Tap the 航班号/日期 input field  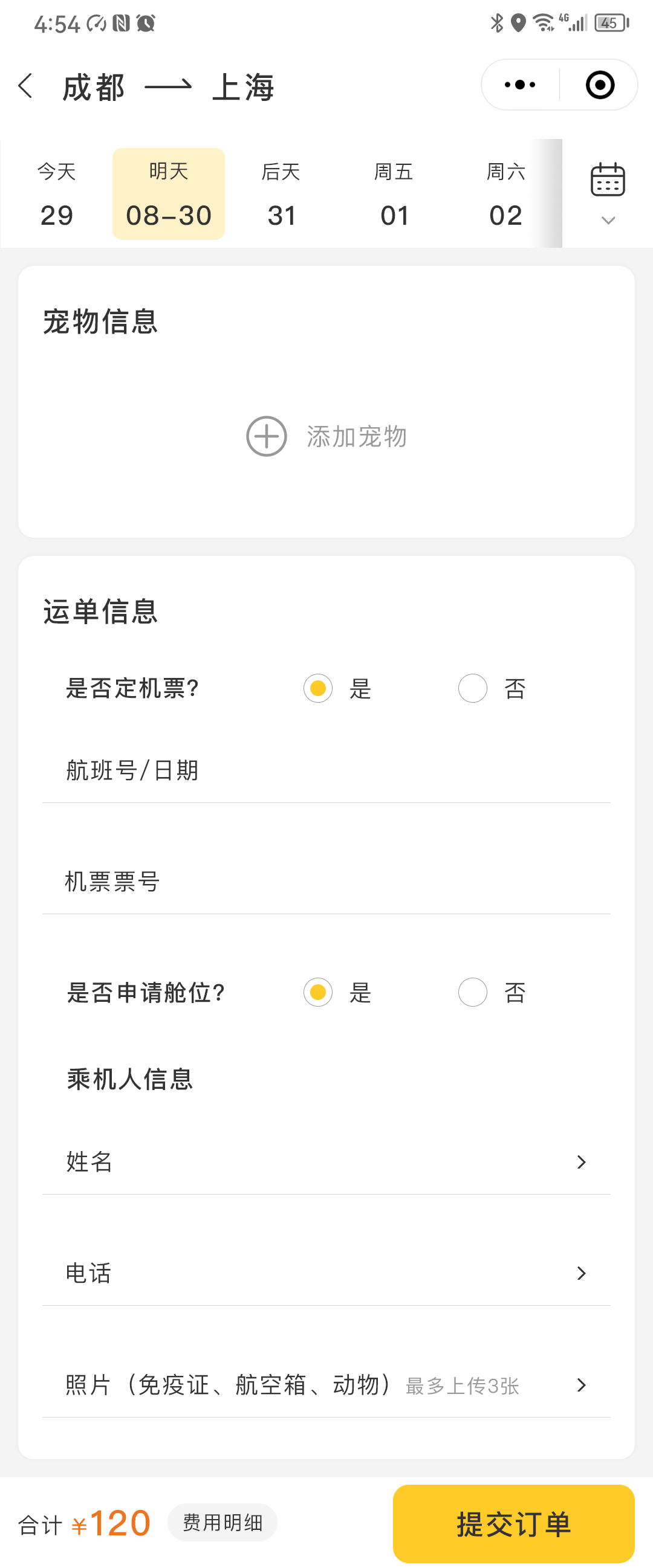(326, 770)
